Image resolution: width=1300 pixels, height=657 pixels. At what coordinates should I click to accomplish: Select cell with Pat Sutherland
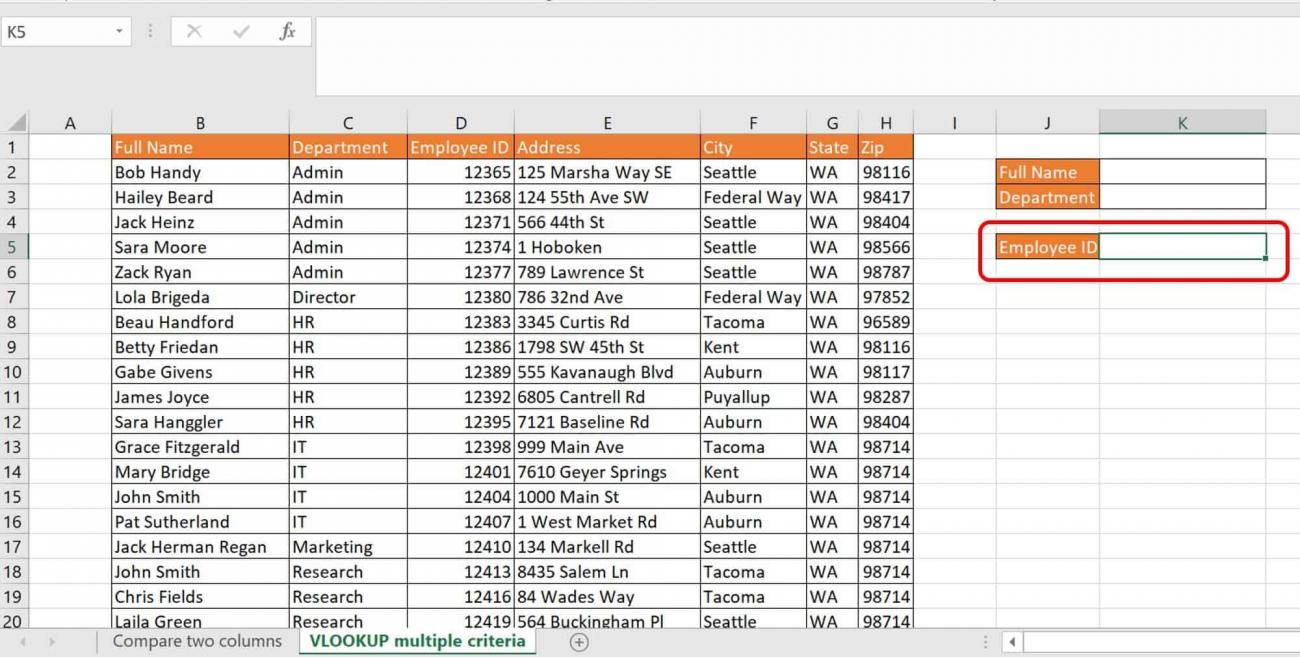[x=200, y=522]
